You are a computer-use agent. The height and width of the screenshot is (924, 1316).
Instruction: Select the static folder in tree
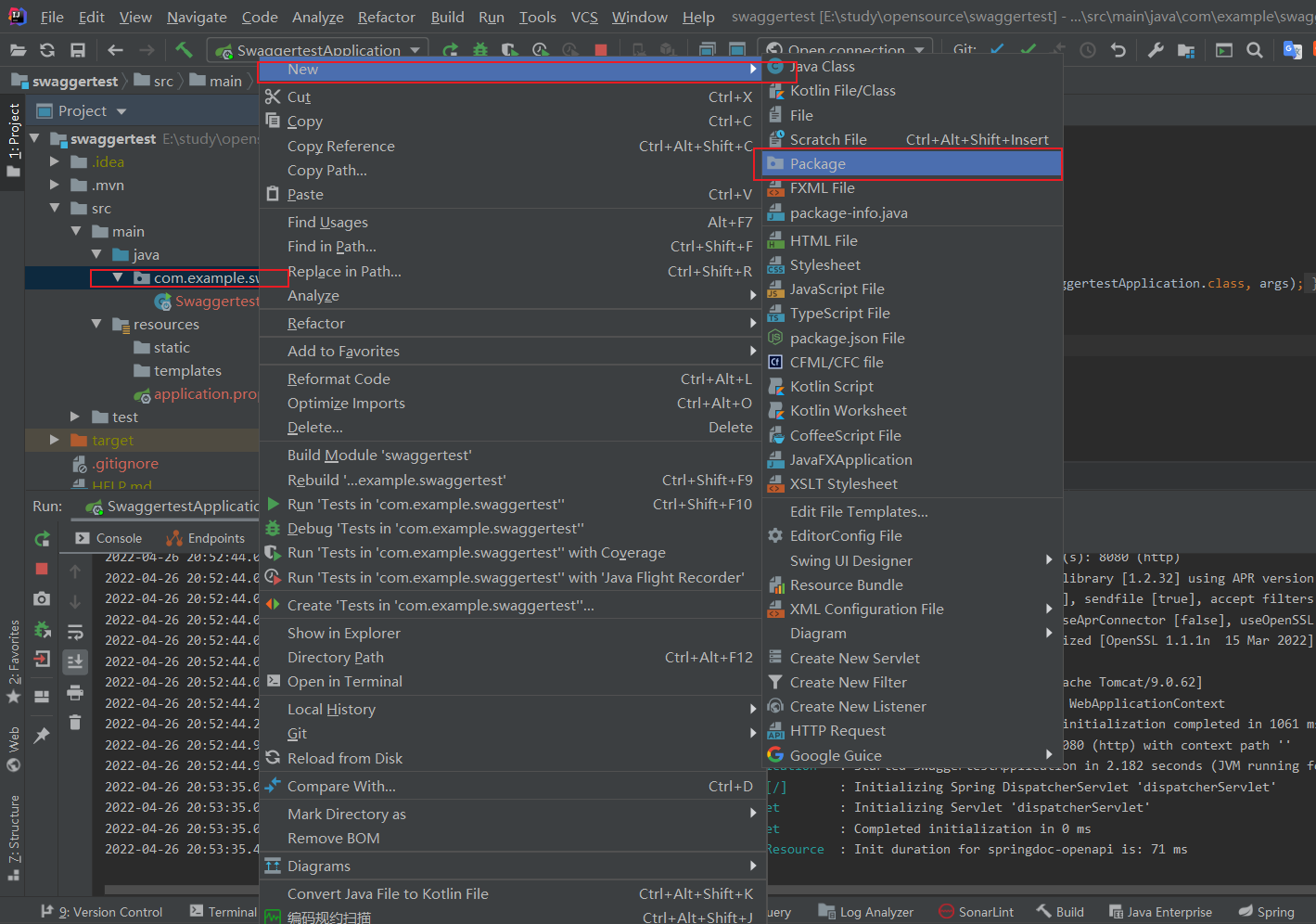tap(161, 347)
